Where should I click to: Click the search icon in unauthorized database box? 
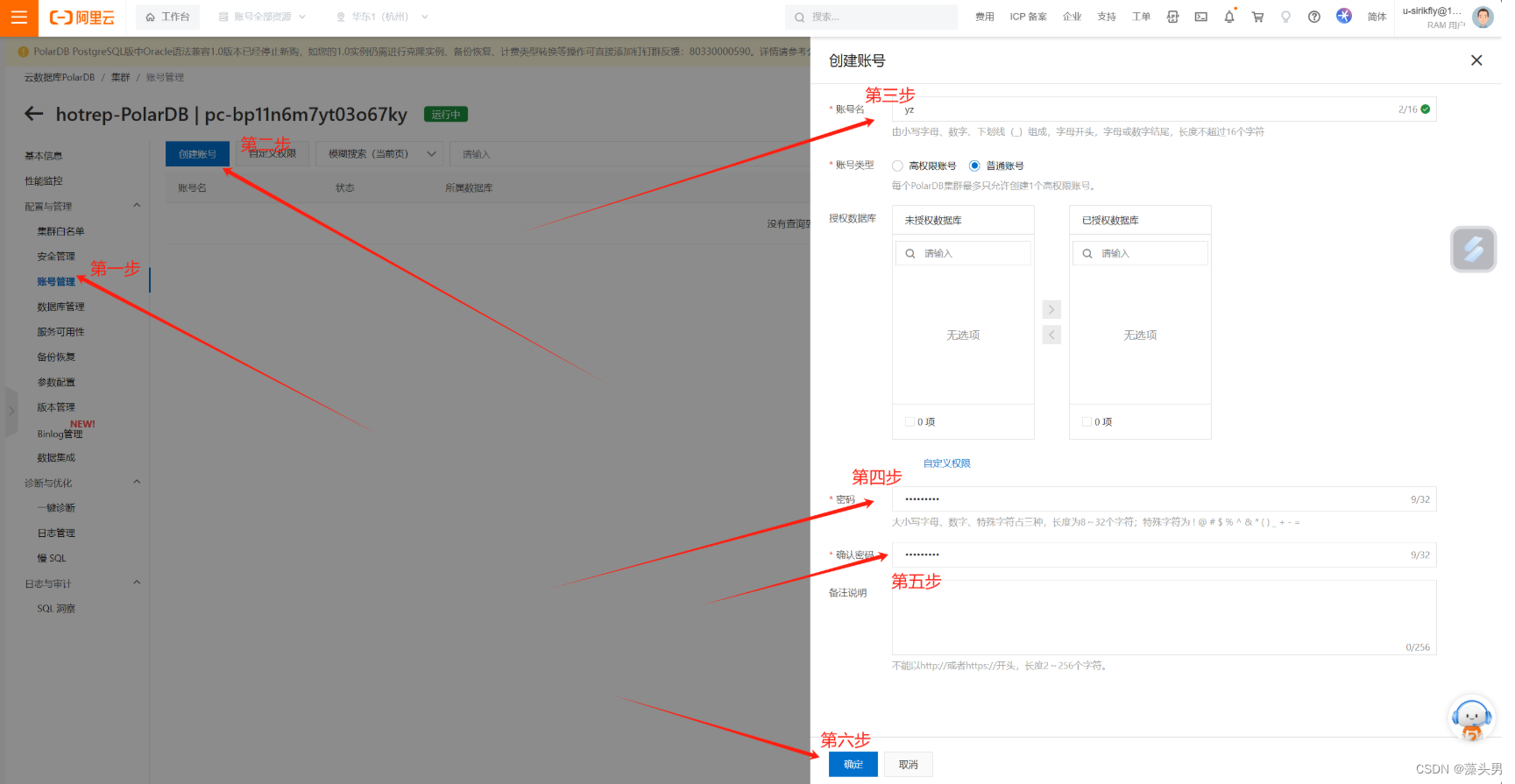pyautogui.click(x=910, y=253)
